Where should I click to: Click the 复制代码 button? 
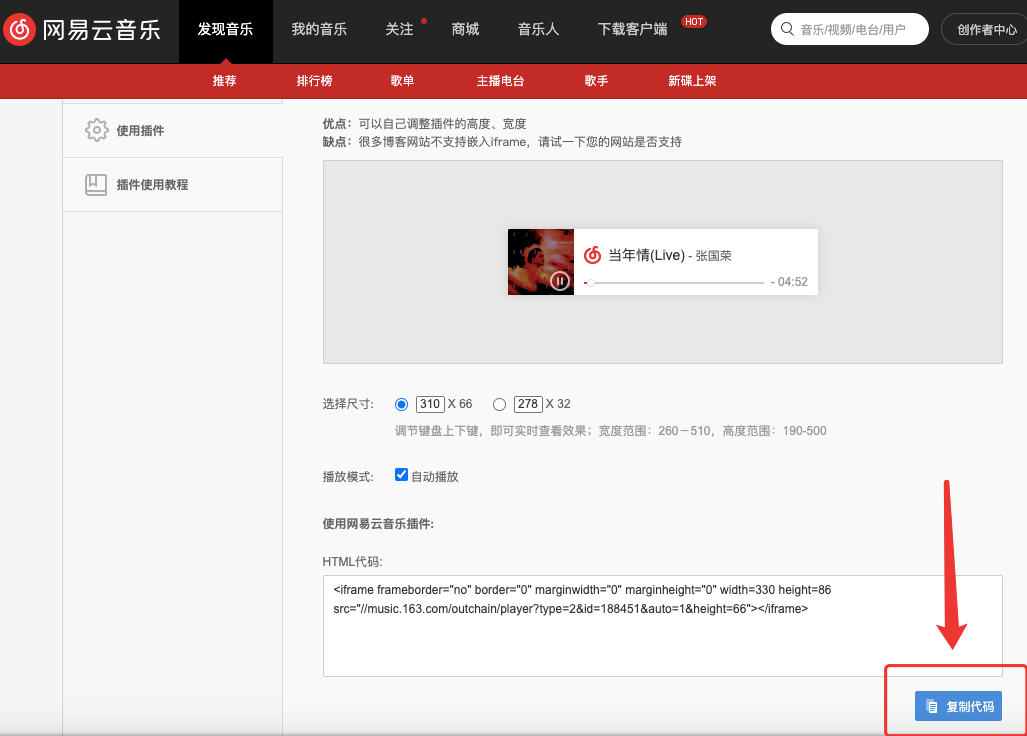tap(958, 706)
